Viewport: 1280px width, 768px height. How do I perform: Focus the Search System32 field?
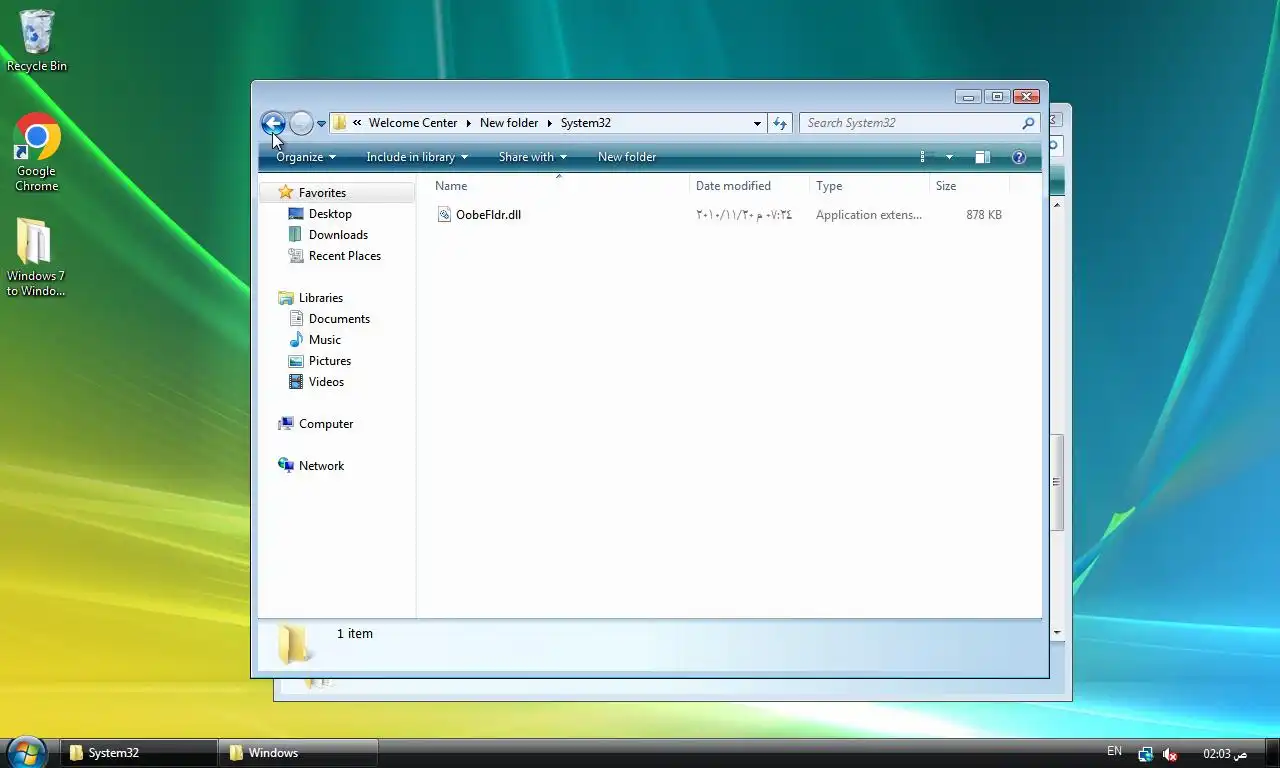coord(910,123)
